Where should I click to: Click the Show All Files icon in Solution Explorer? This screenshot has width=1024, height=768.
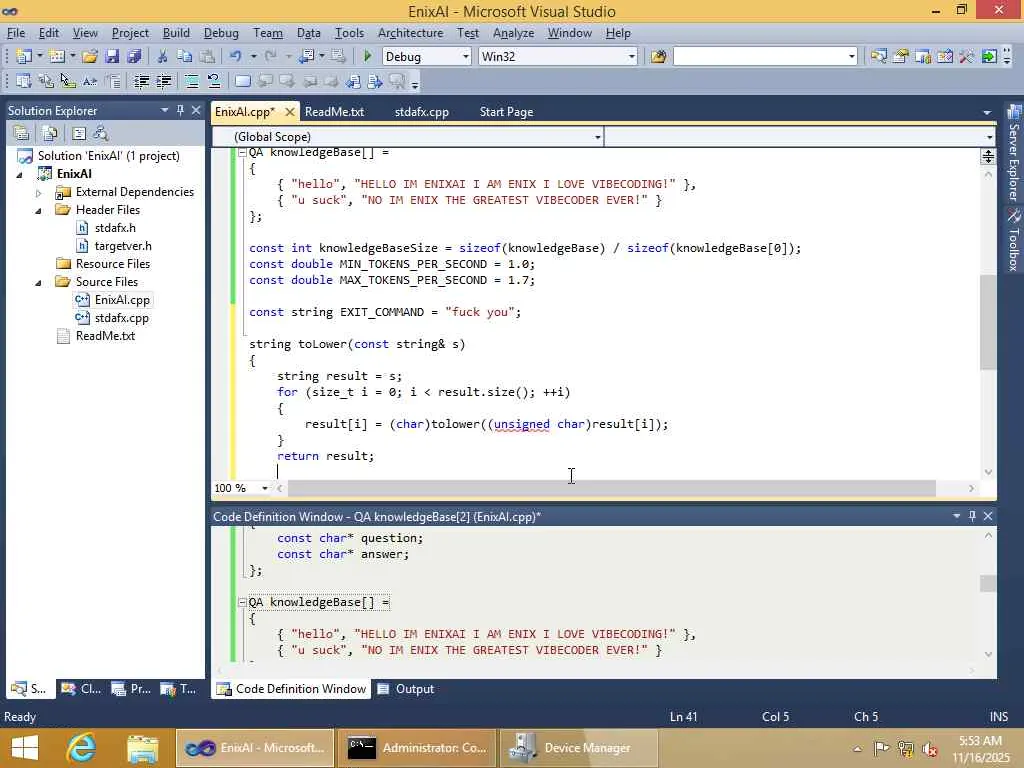point(49,134)
